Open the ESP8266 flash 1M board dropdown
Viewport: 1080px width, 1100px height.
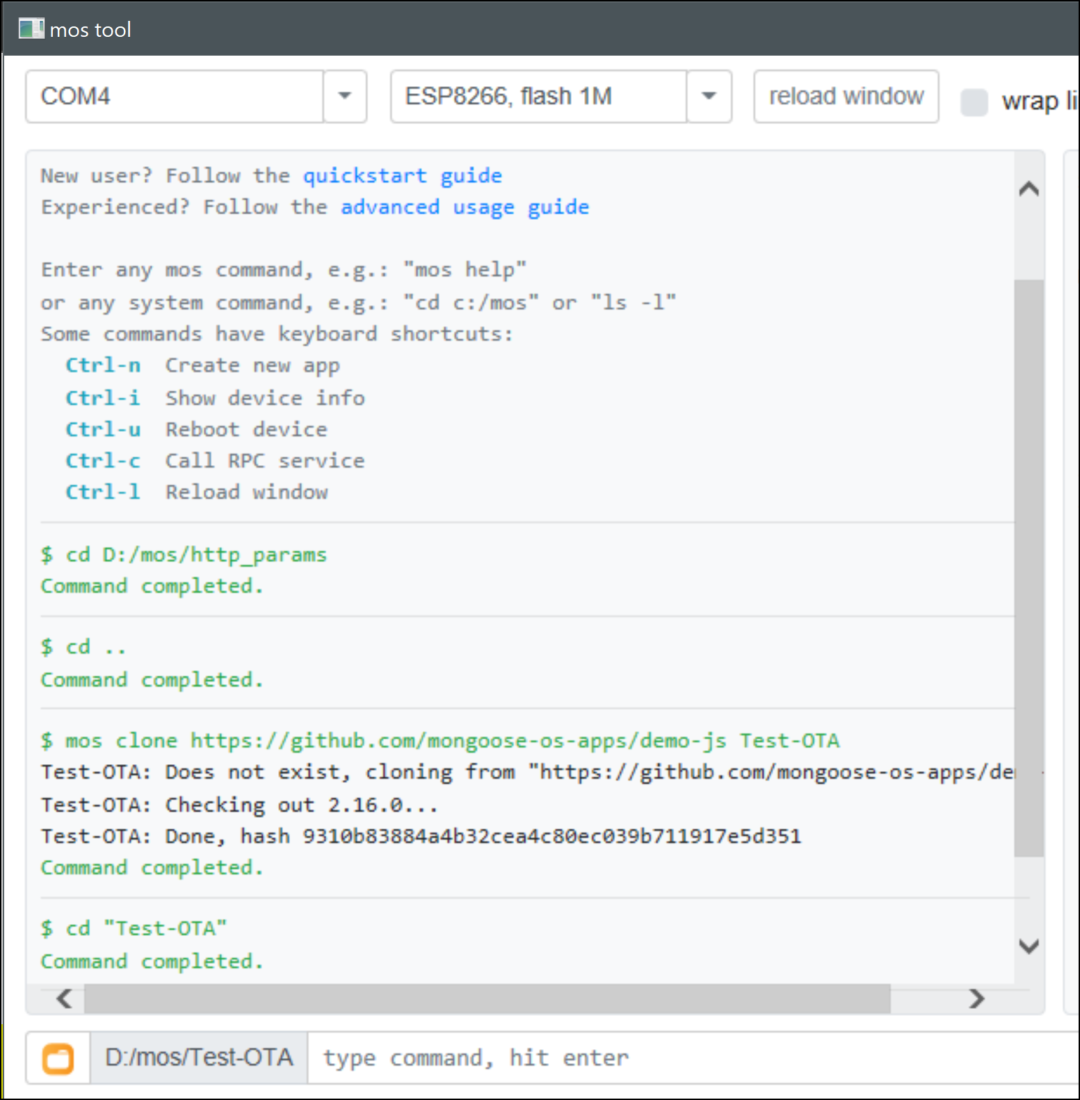(x=709, y=96)
